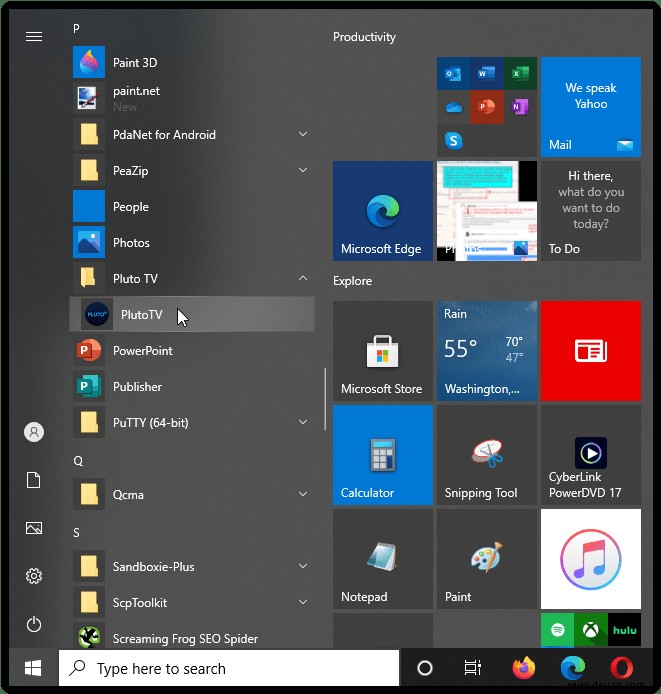This screenshot has height=694, width=661.
Task: Open the Weather tile for Washington
Action: click(487, 351)
